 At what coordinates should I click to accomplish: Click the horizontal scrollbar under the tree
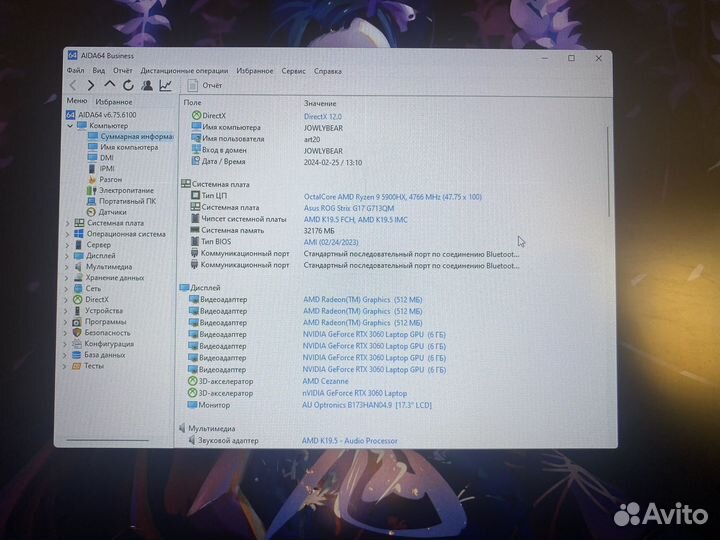pyautogui.click(x=107, y=440)
